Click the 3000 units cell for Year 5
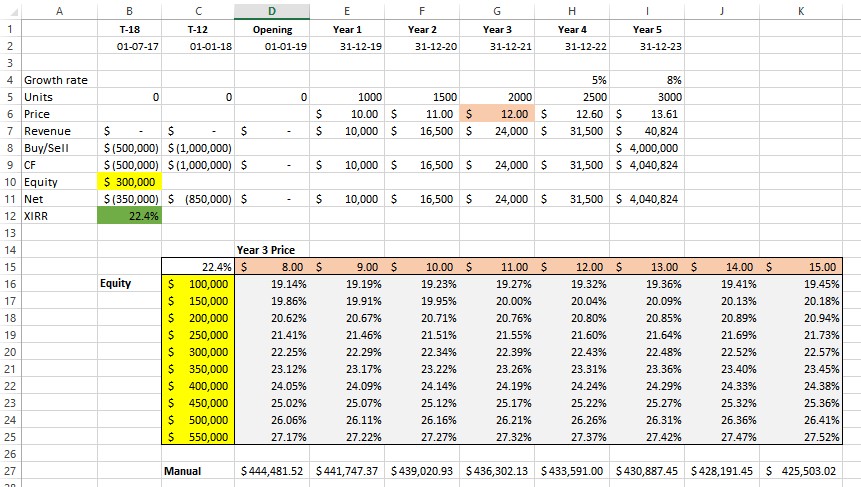This screenshot has width=861, height=487. [648, 97]
